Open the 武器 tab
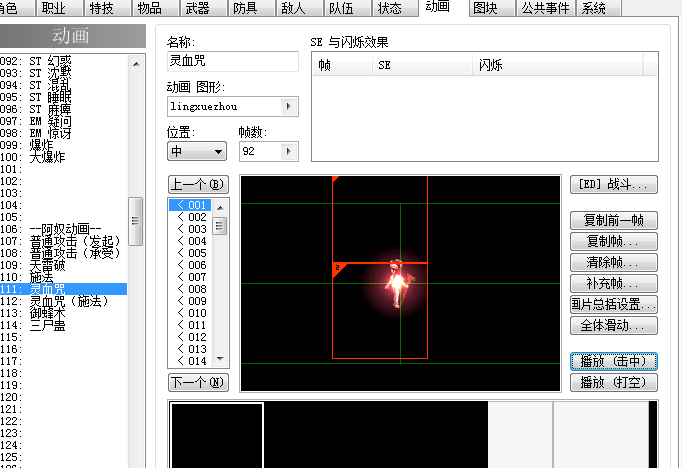This screenshot has height=468, width=682. point(202,8)
